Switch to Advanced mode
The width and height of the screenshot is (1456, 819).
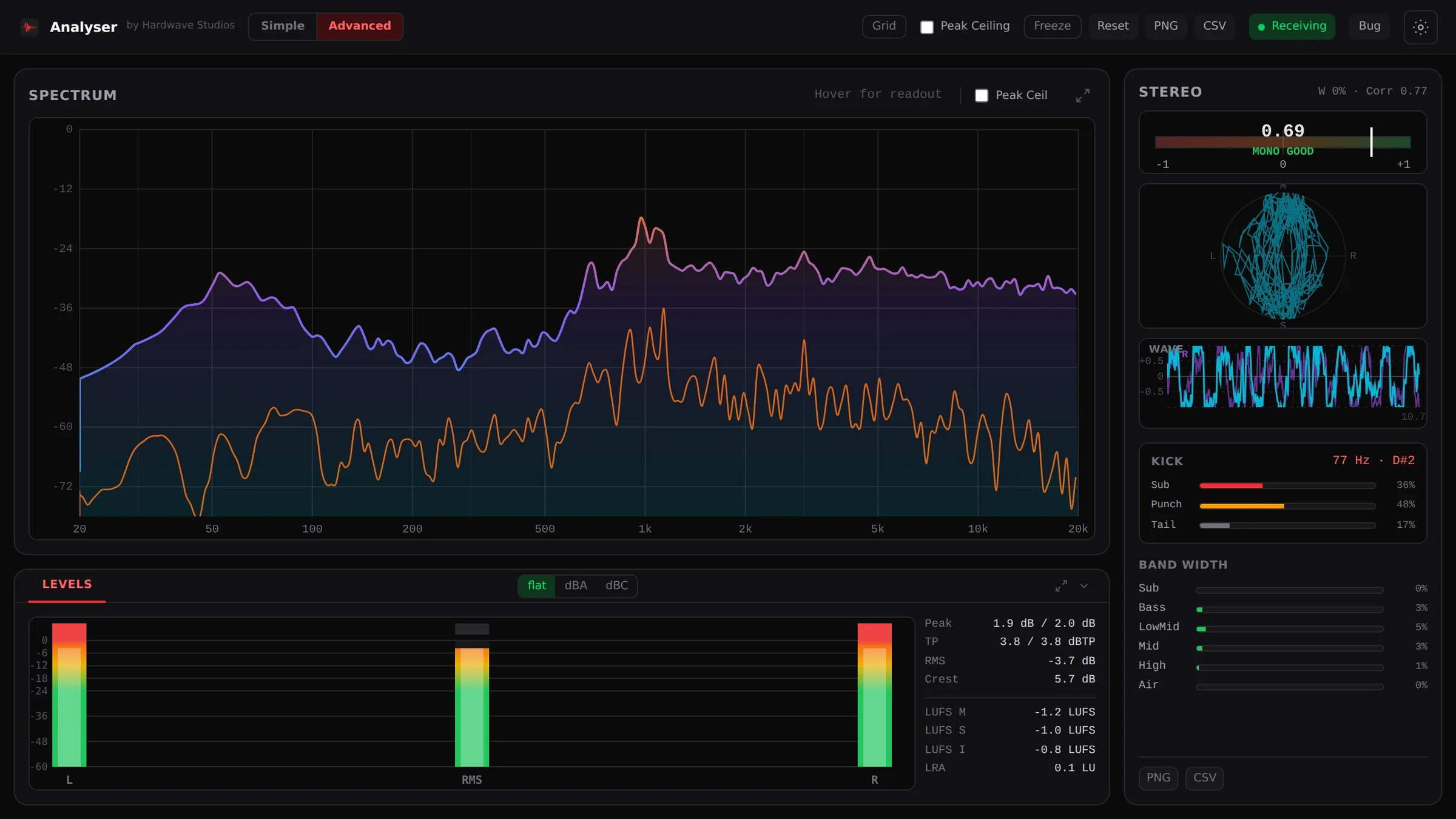point(360,26)
